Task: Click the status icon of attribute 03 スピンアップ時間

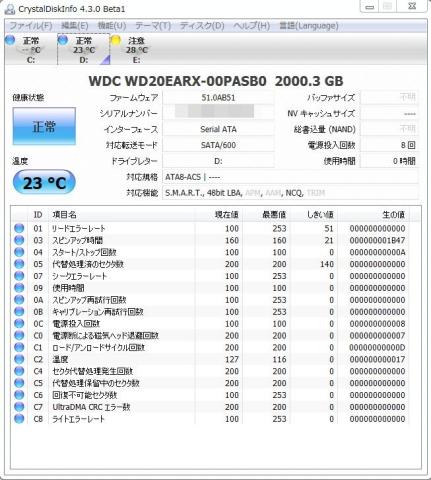Action: [x=19, y=240]
